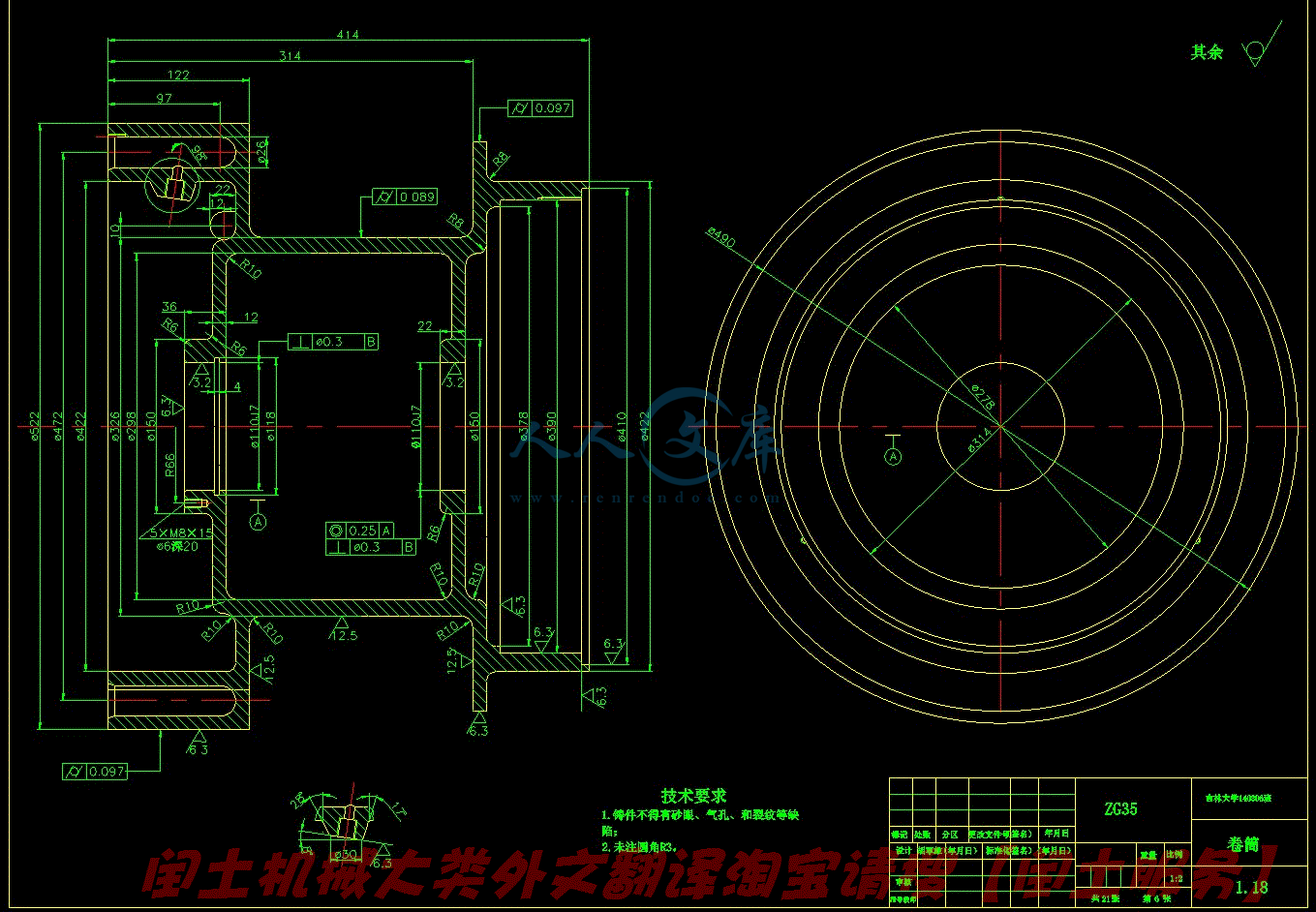Click the 共 21 张 sheet count
Image resolution: width=1316 pixels, height=912 pixels.
pos(1105,899)
